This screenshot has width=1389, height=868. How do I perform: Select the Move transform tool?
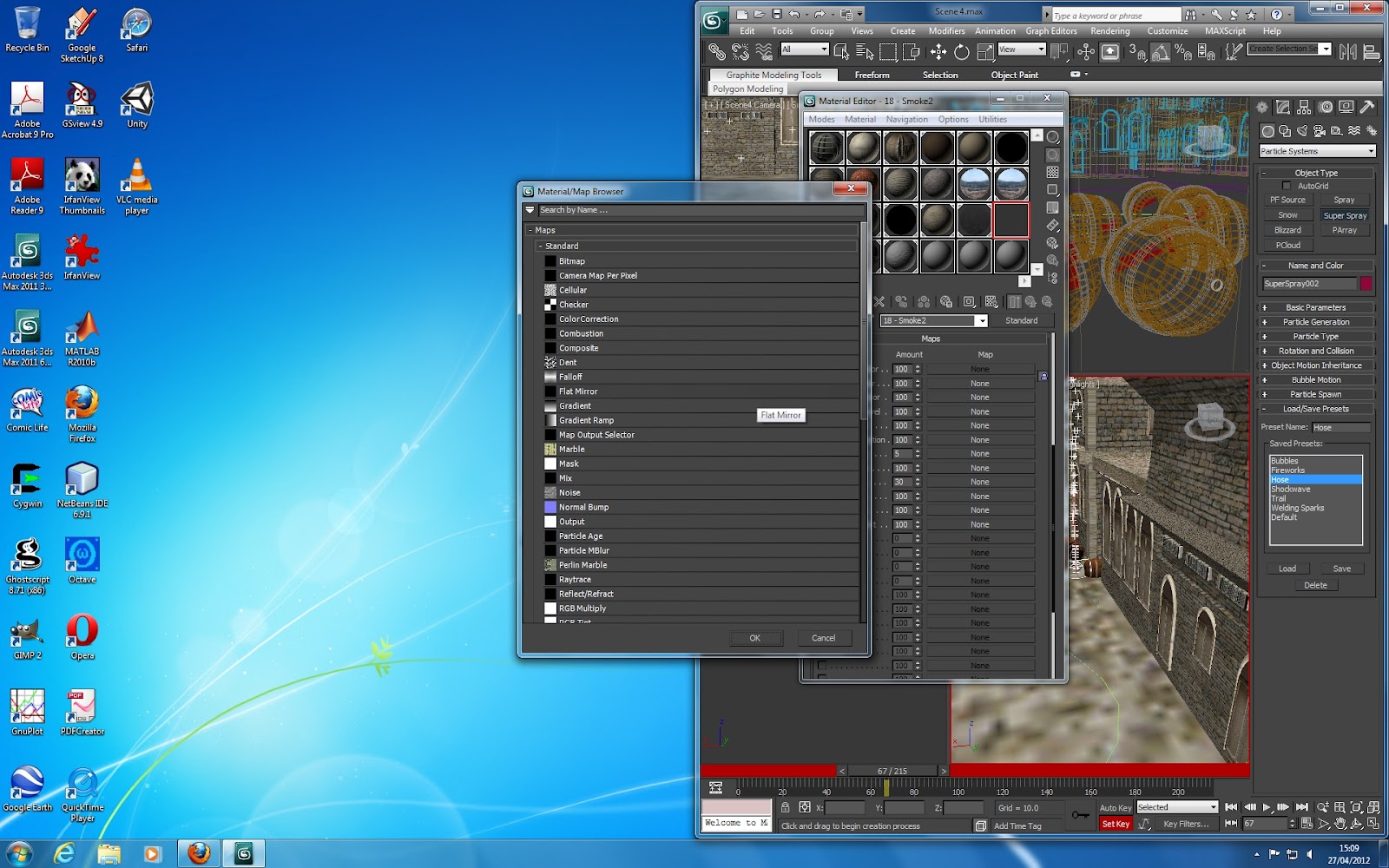(x=938, y=52)
